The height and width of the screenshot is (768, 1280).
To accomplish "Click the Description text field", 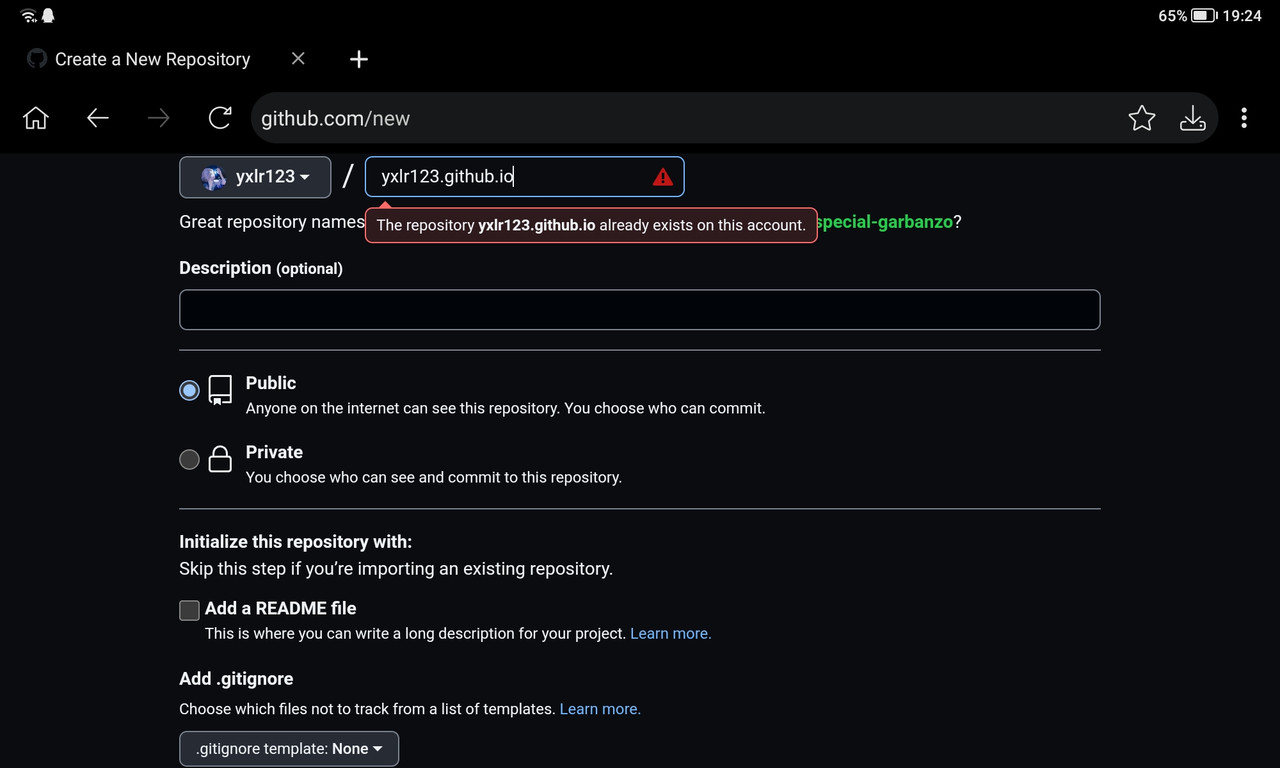I will click(639, 310).
